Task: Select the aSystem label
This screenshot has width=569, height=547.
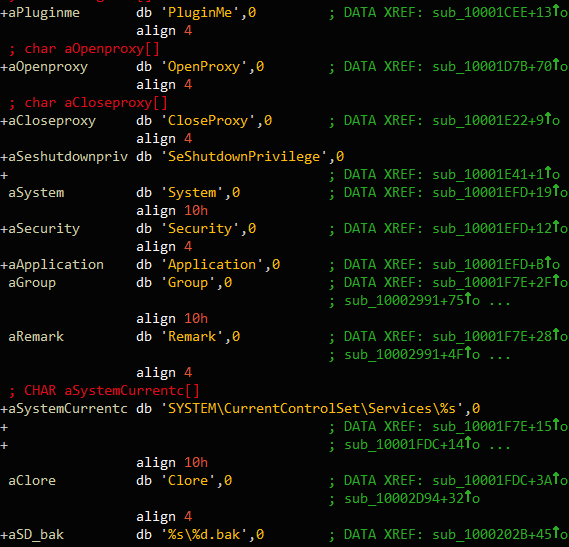Action: coord(36,192)
